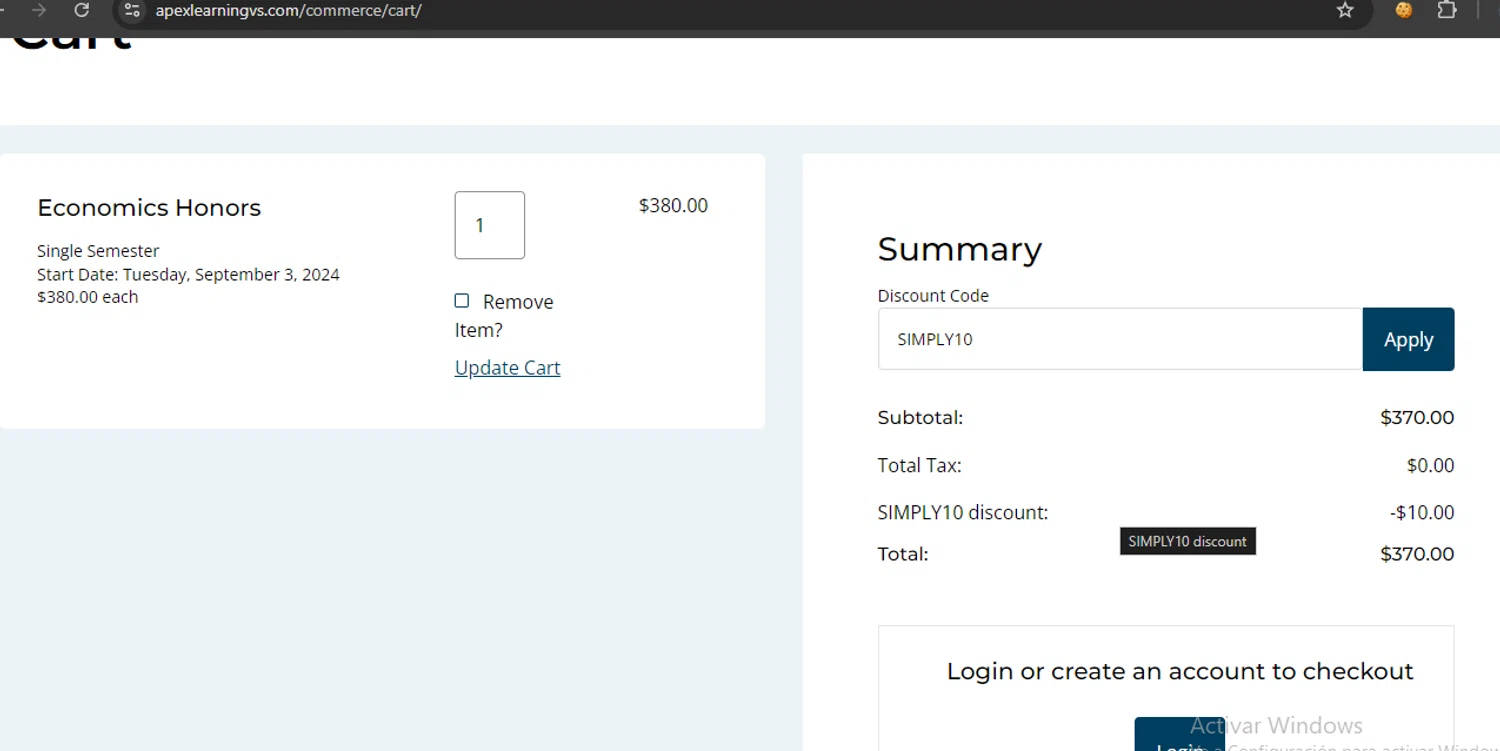Click the $380.00 item price
This screenshot has width=1500, height=751.
click(673, 206)
